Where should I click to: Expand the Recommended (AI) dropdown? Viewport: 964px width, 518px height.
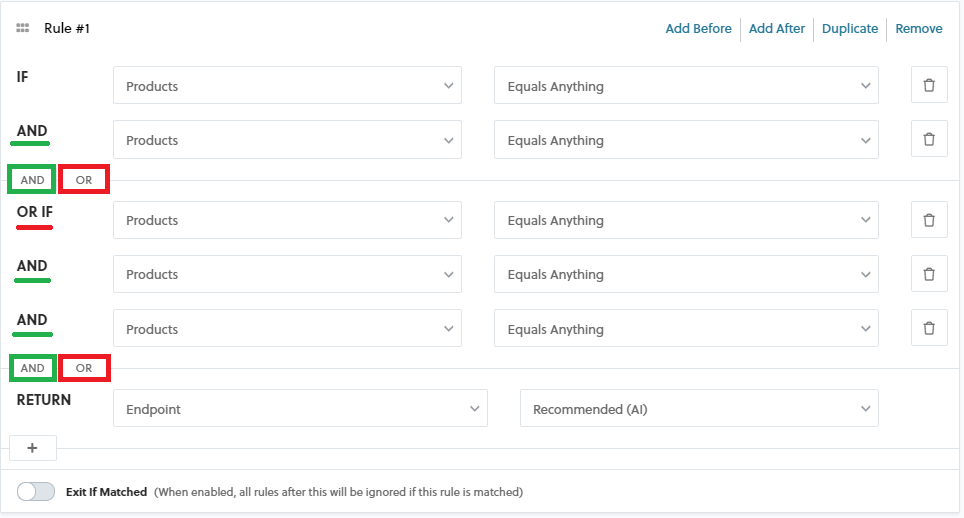[699, 409]
